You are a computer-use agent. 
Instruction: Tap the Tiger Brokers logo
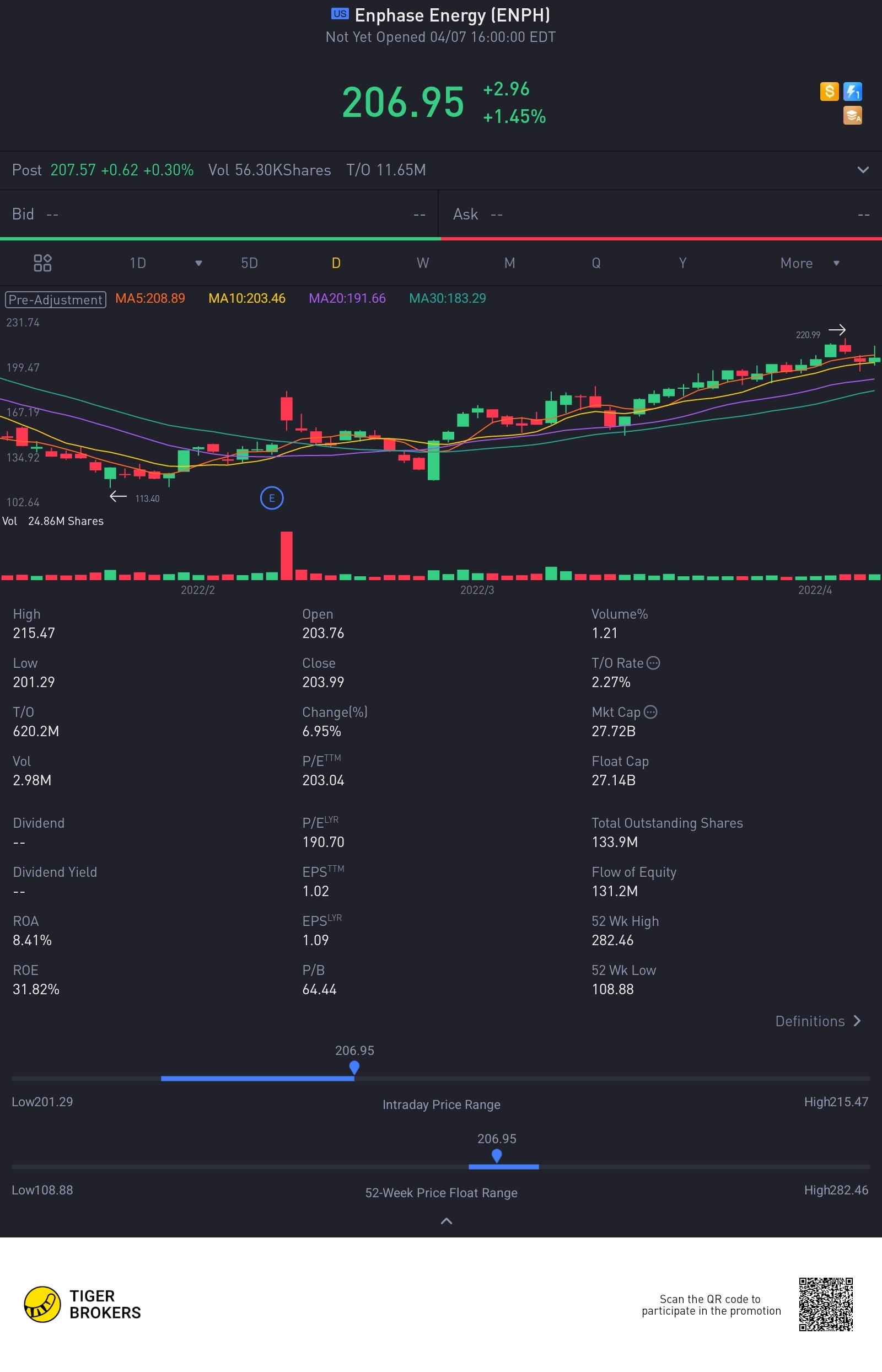coord(83,1304)
